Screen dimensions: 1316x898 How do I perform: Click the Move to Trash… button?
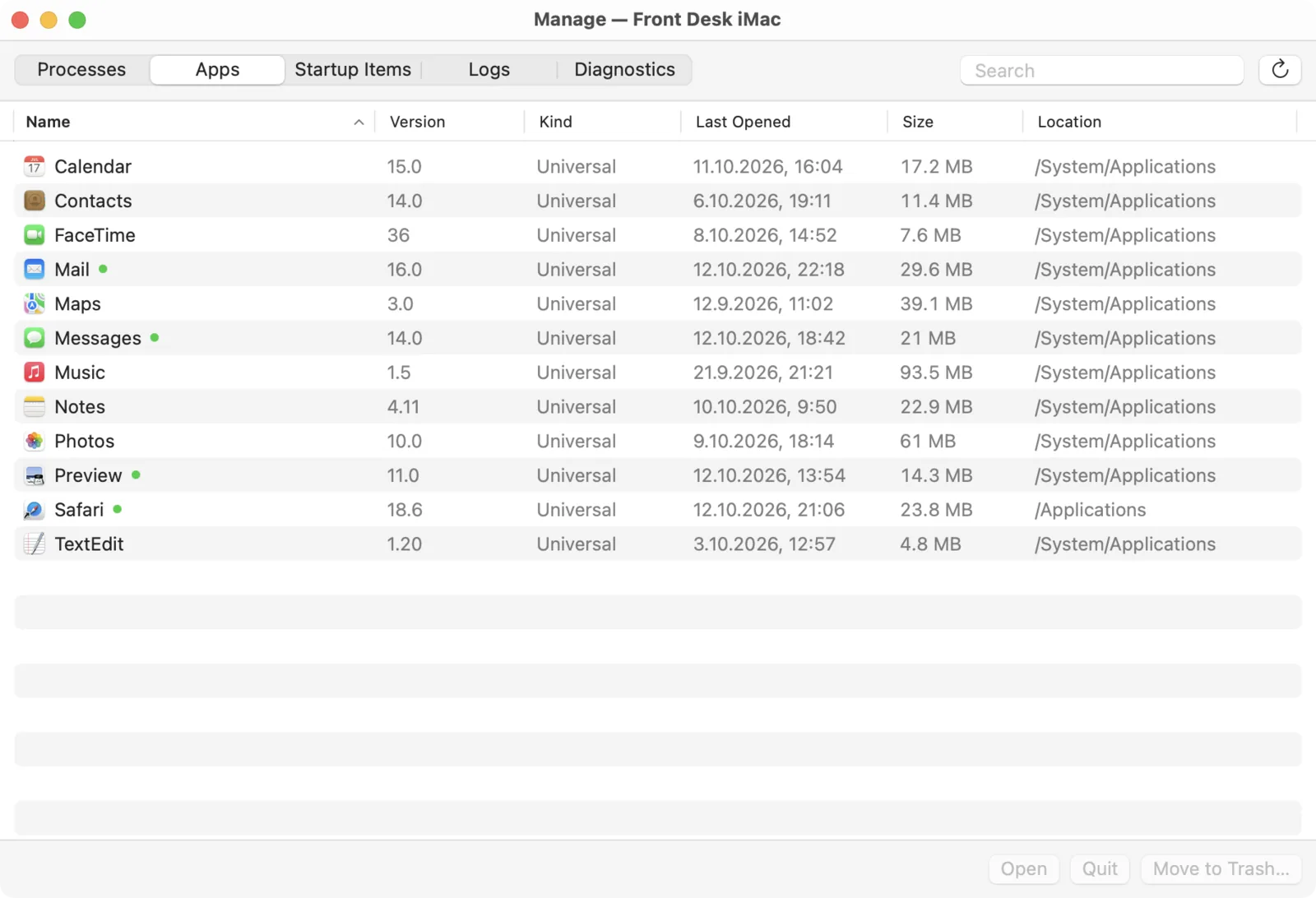pyautogui.click(x=1221, y=869)
